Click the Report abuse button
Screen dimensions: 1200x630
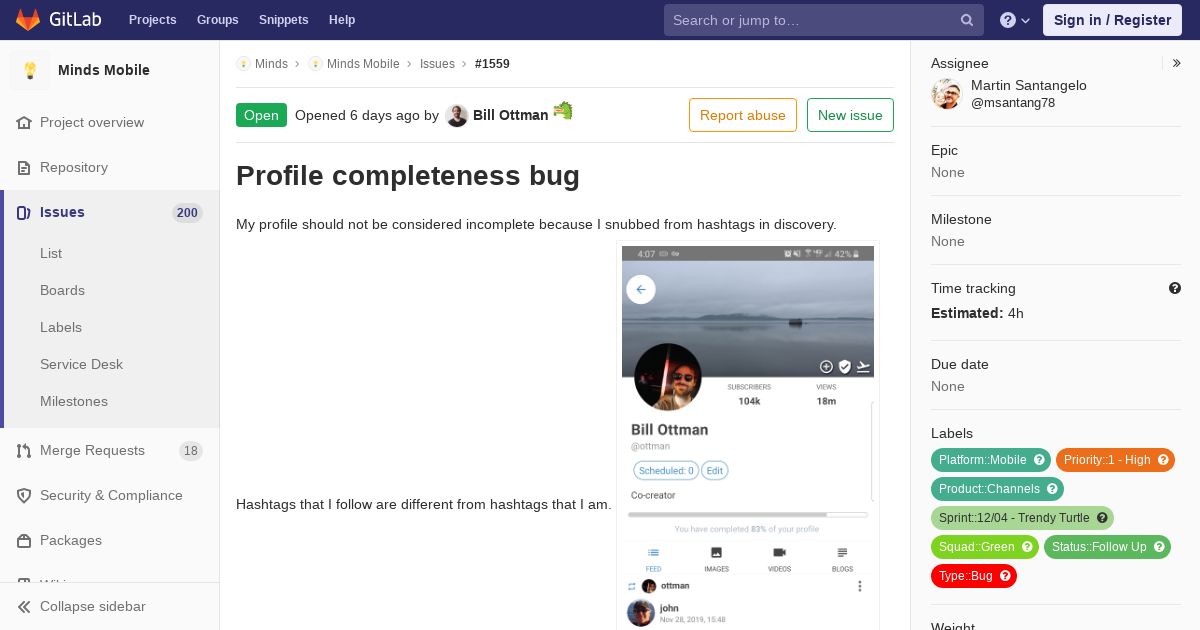click(x=743, y=115)
